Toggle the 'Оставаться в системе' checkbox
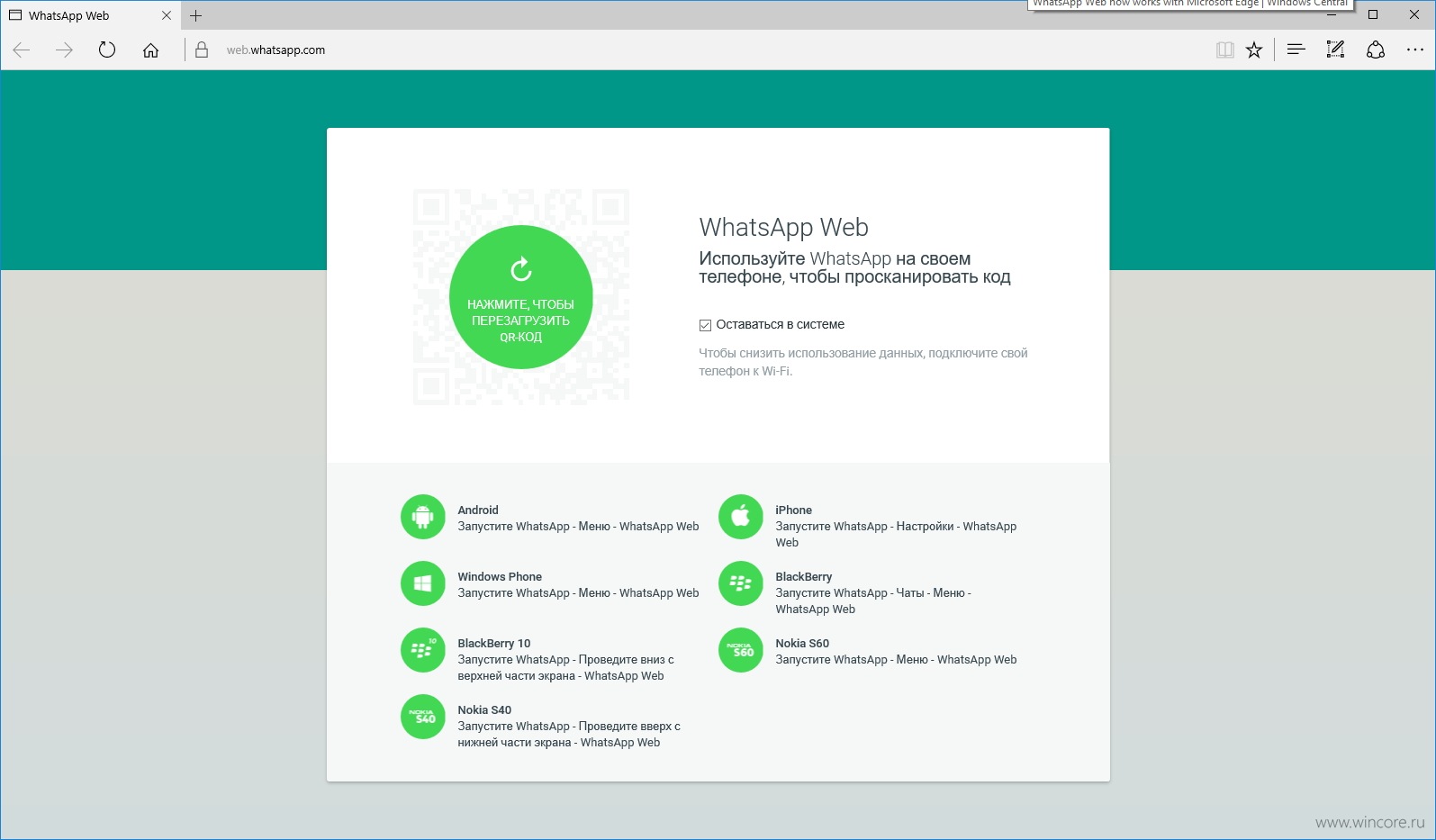Image resolution: width=1436 pixels, height=840 pixels. [x=705, y=325]
